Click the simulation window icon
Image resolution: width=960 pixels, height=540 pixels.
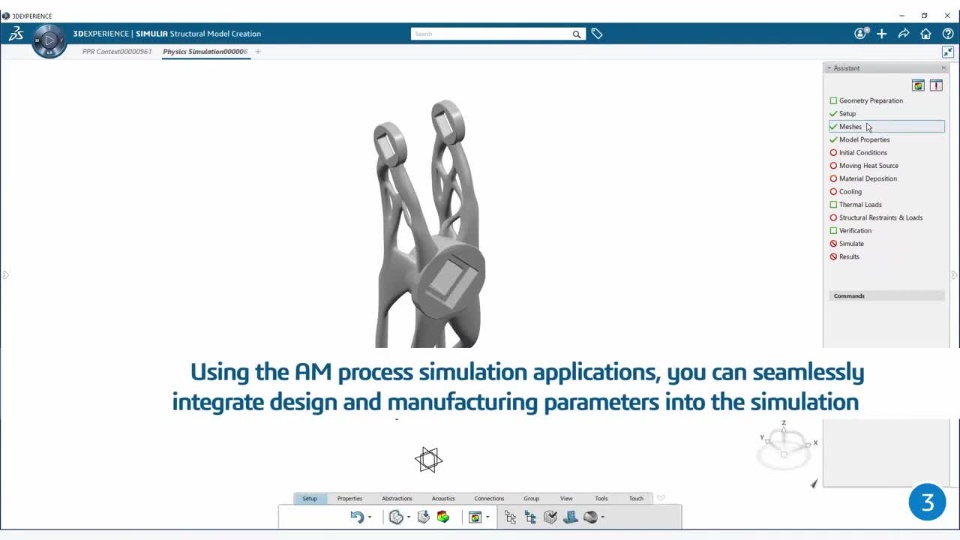tap(475, 517)
